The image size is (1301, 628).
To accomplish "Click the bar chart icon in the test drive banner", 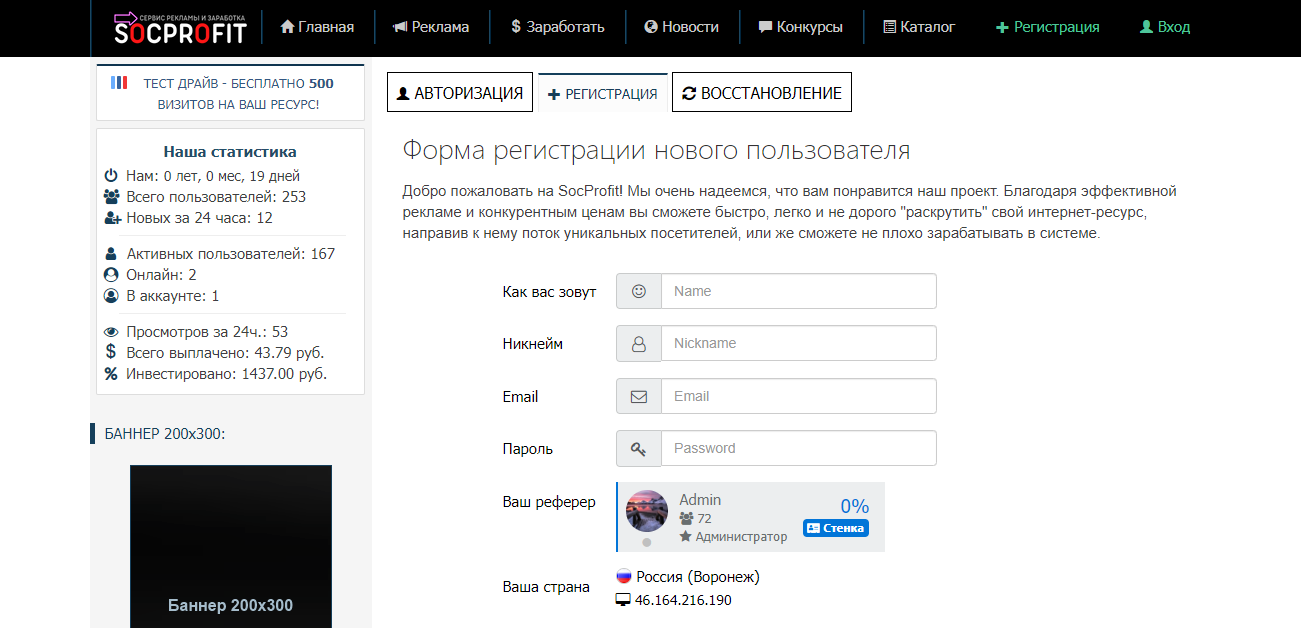I will click(x=119, y=83).
